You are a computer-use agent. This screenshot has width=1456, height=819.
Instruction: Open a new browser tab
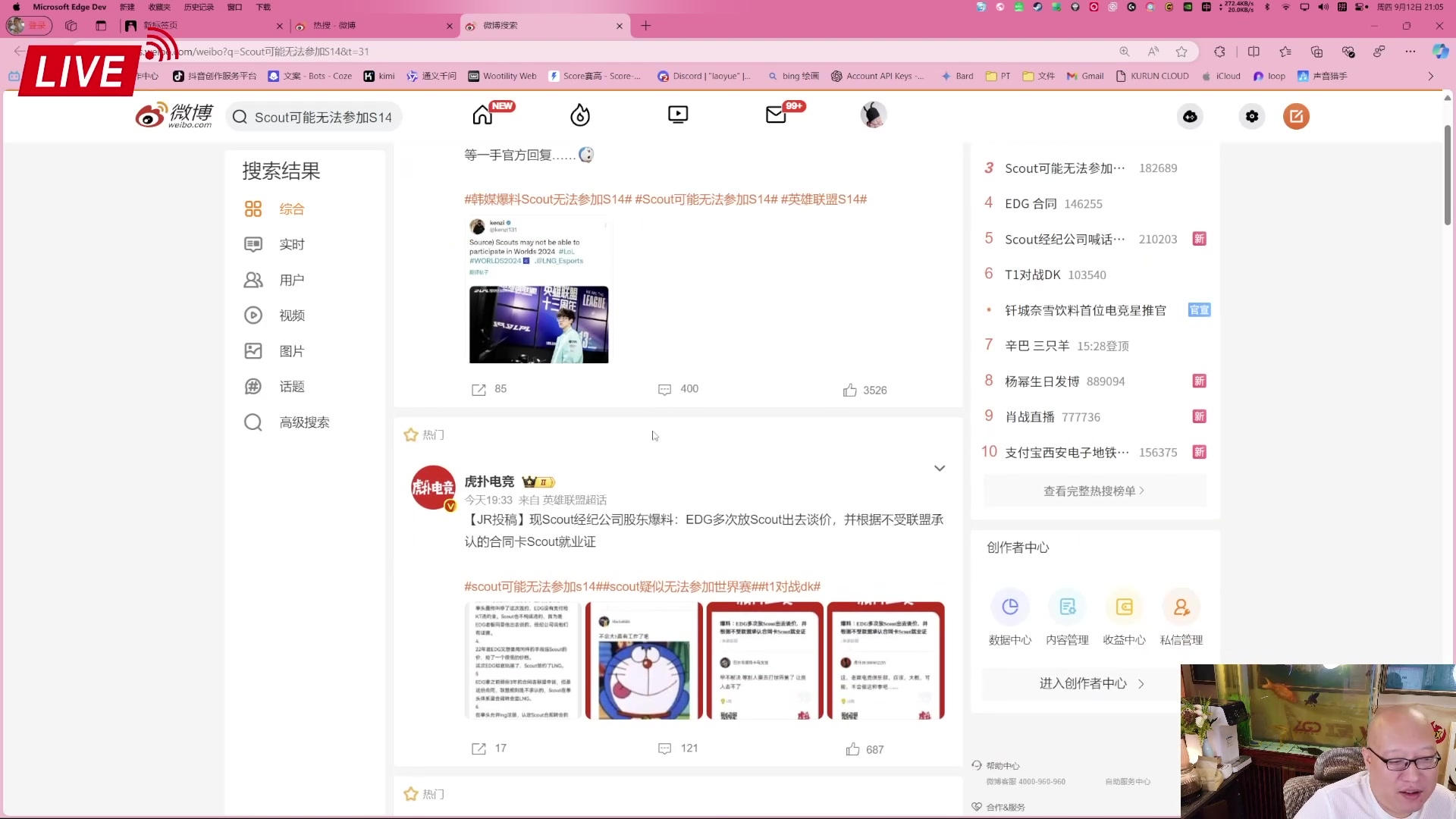(646, 26)
